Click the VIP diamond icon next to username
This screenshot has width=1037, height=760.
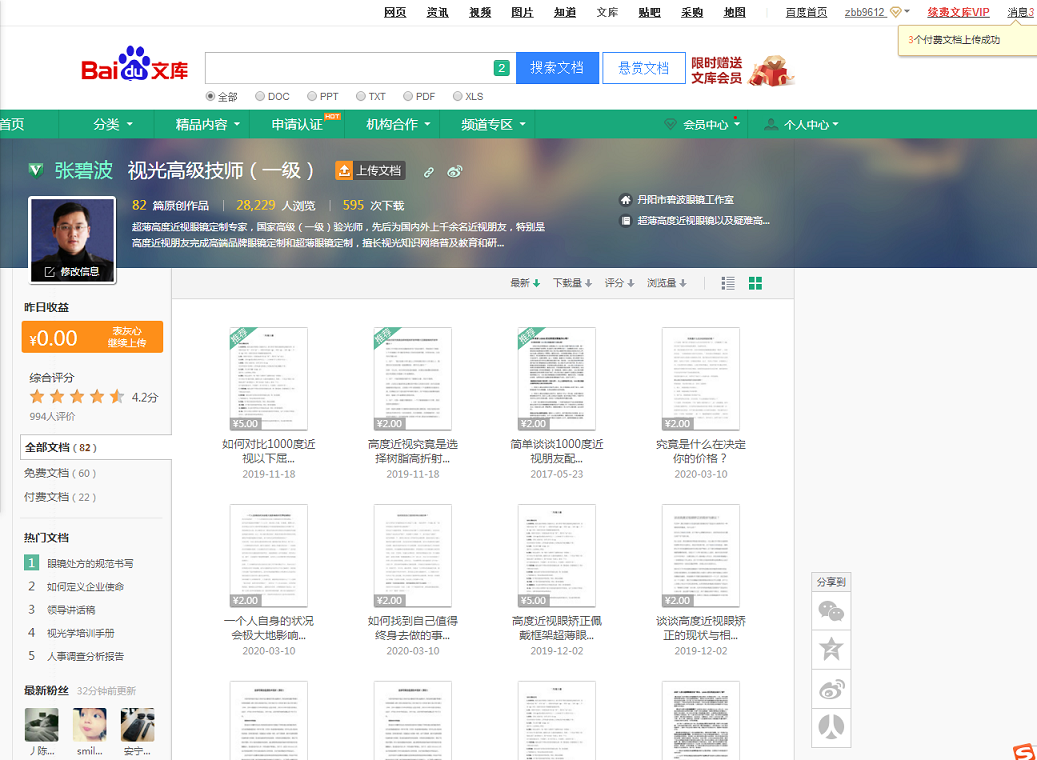895,12
